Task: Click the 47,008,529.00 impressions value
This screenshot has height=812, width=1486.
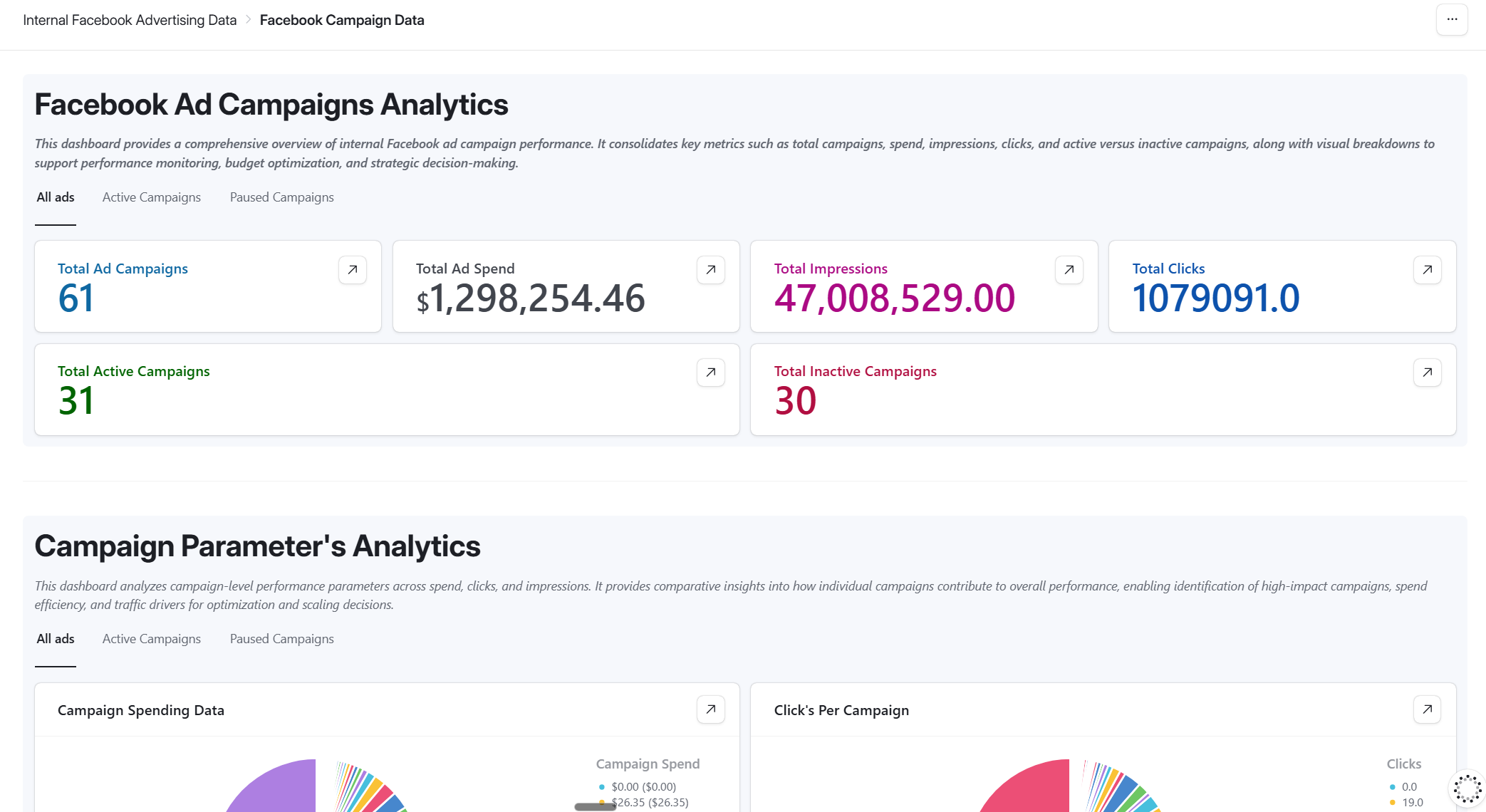Action: 895,298
